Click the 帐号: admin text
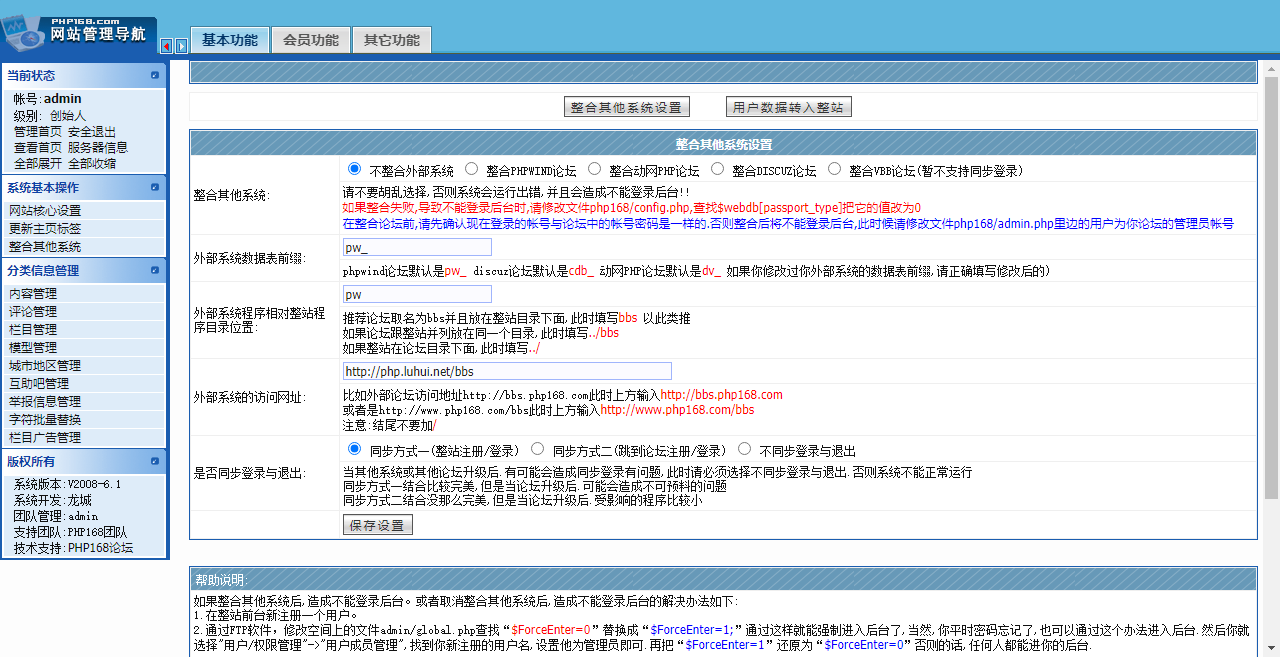The width and height of the screenshot is (1280, 657). 48,99
